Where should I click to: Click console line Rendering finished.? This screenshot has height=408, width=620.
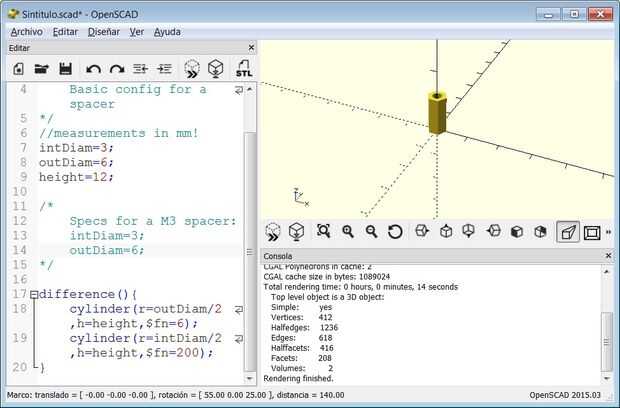(x=299, y=379)
